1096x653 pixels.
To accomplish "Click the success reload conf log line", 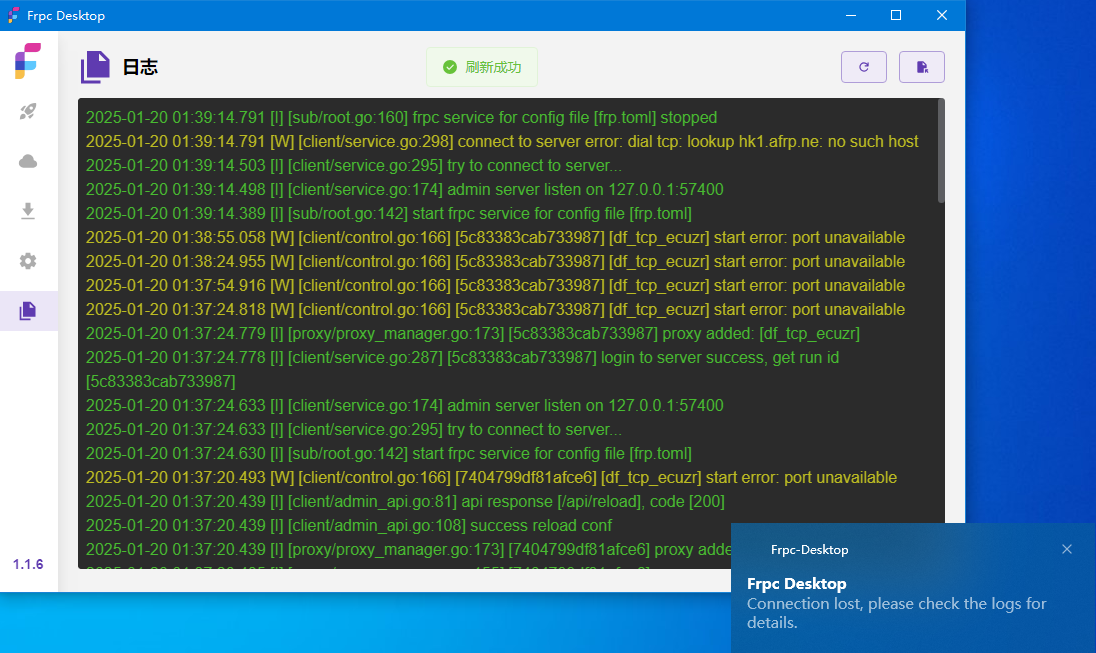I will click(x=349, y=525).
